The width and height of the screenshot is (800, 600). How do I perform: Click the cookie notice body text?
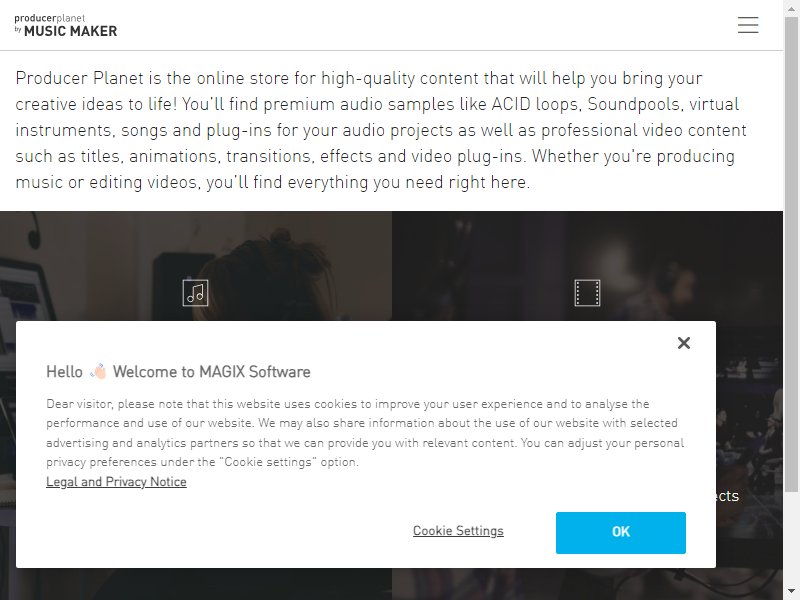tap(365, 433)
